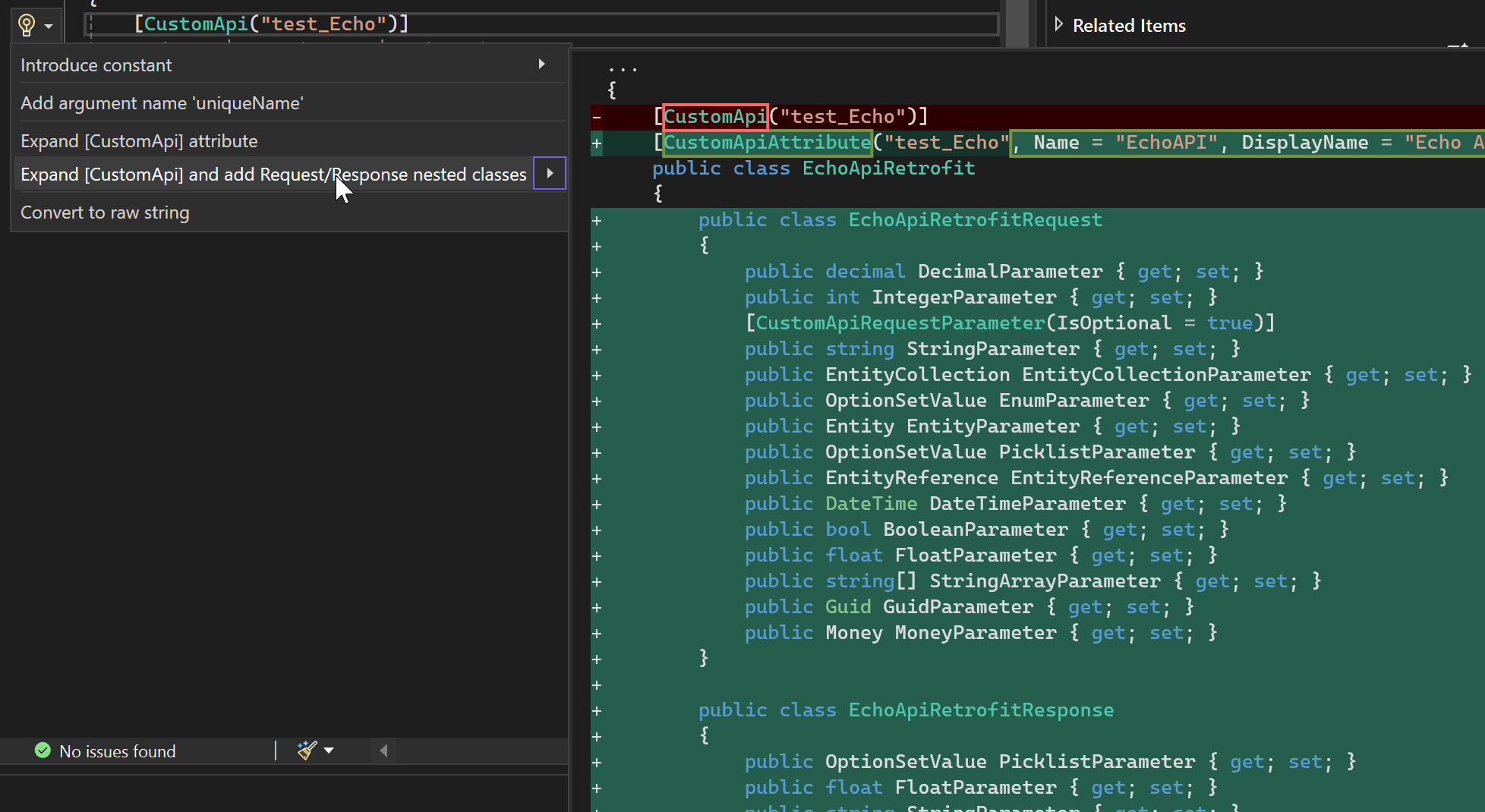Image resolution: width=1485 pixels, height=812 pixels.
Task: Click the DateTimeParameter property line
Action: point(1015,504)
